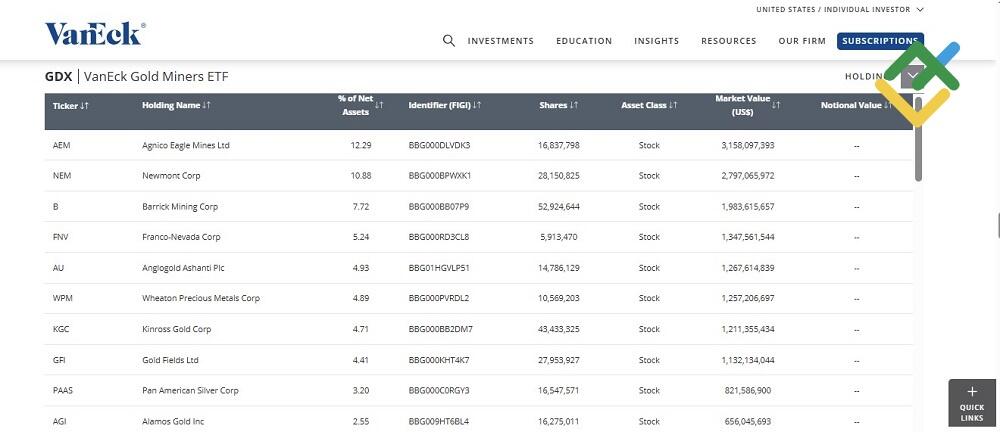
Task: Click the 12.29 net assets value
Action: point(361,145)
